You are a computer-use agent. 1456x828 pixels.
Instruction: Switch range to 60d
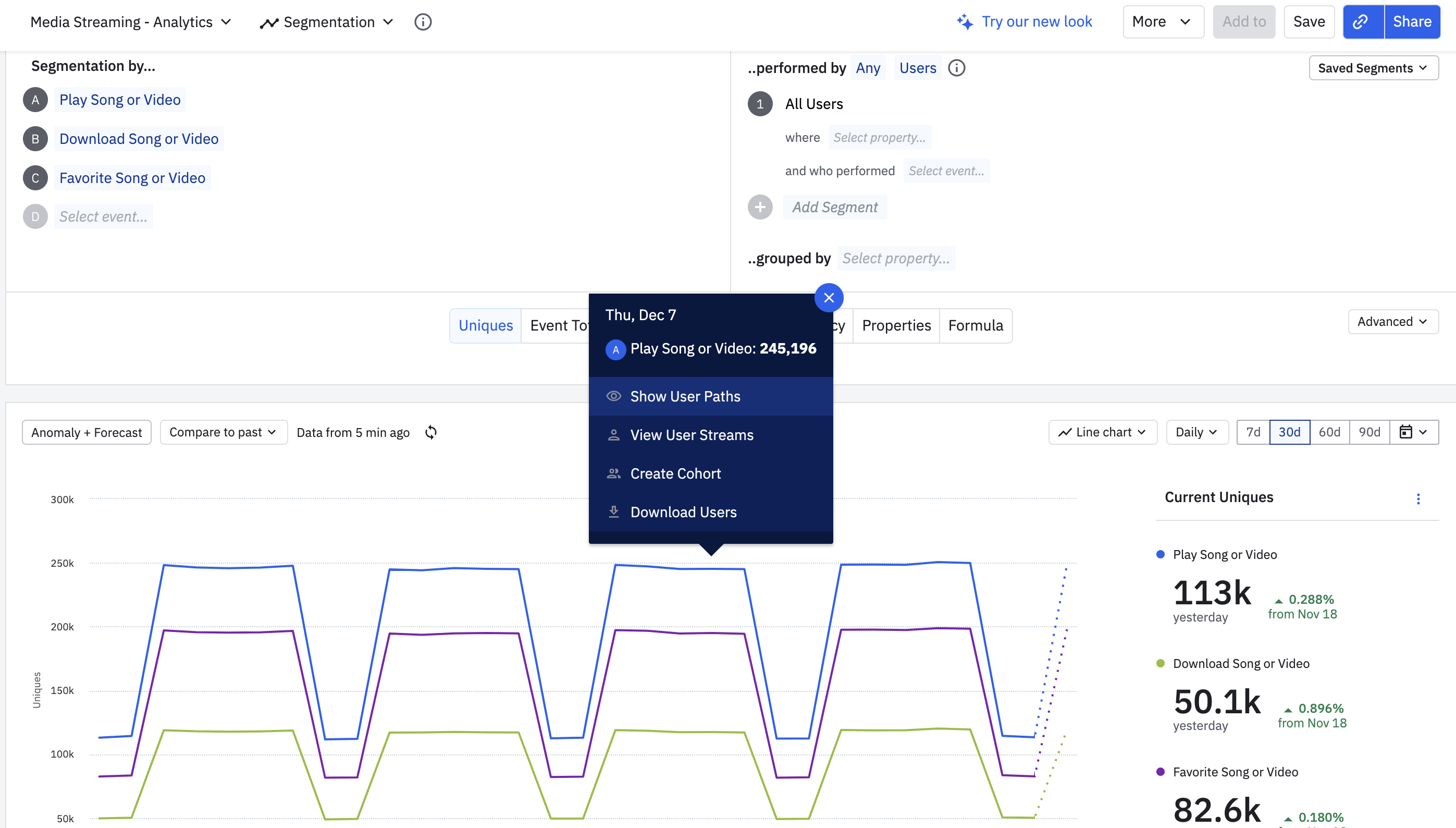(x=1329, y=432)
